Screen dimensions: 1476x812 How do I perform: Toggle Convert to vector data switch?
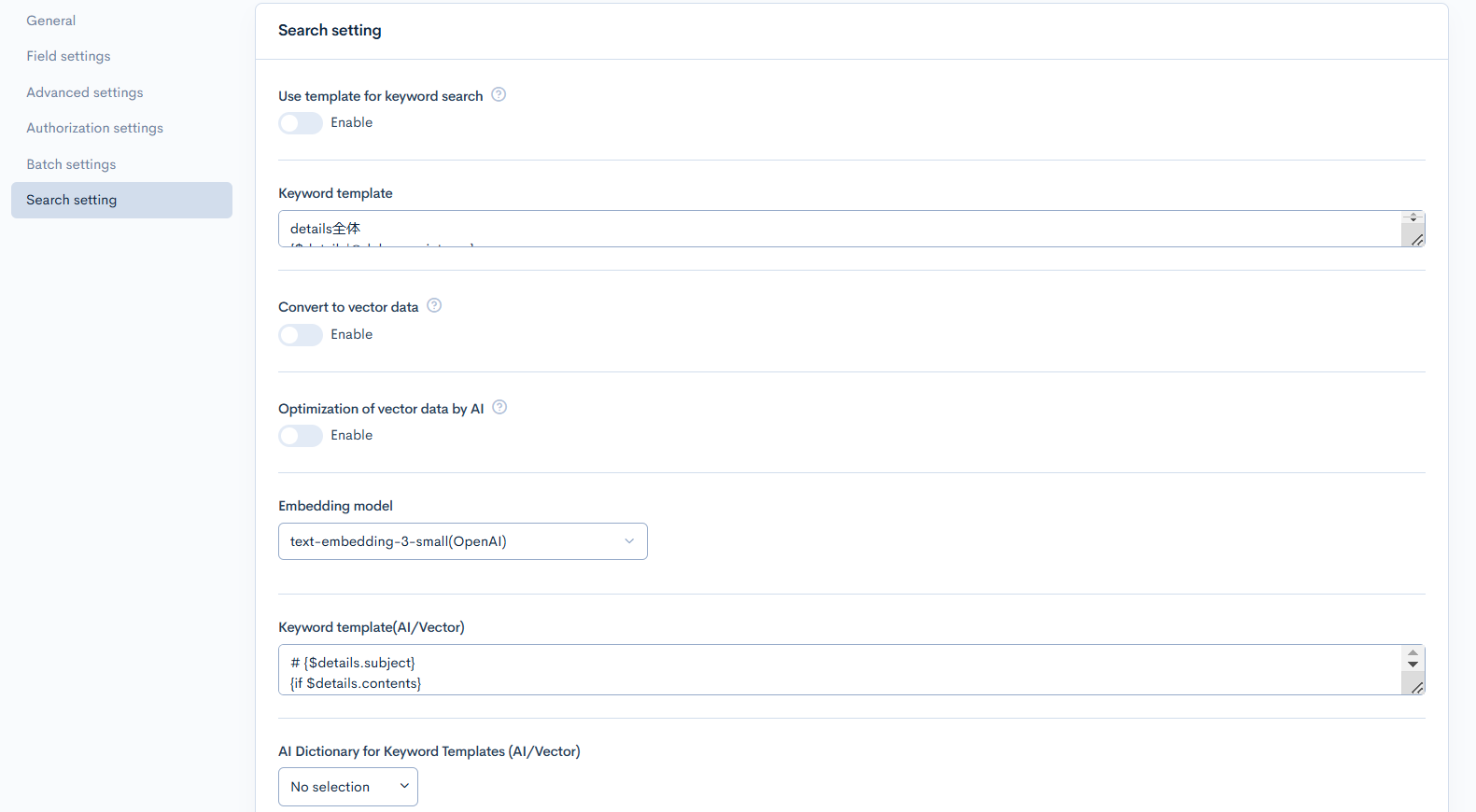[301, 335]
